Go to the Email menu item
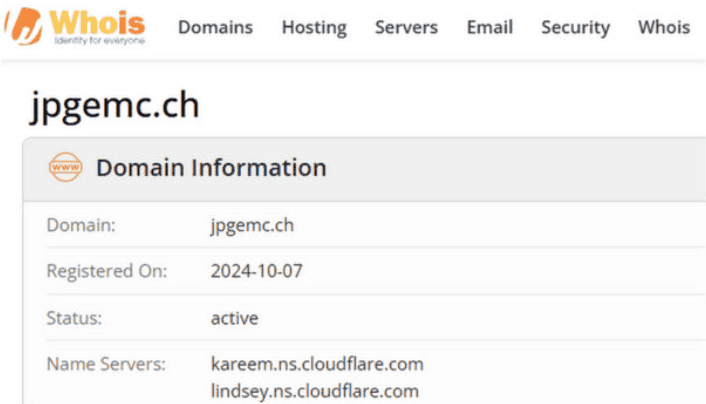 click(489, 27)
